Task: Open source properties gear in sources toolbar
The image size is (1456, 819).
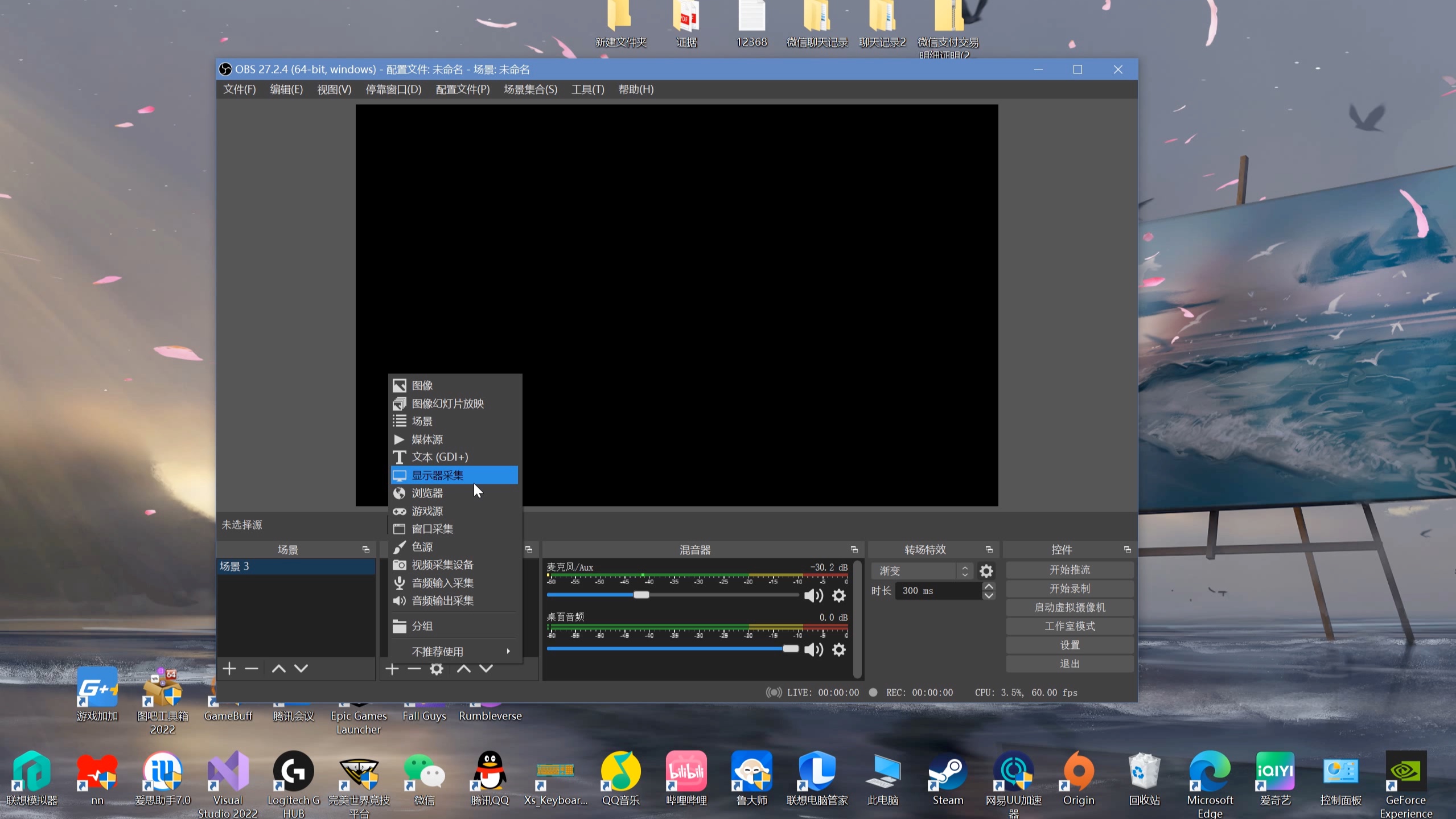Action: (436, 669)
